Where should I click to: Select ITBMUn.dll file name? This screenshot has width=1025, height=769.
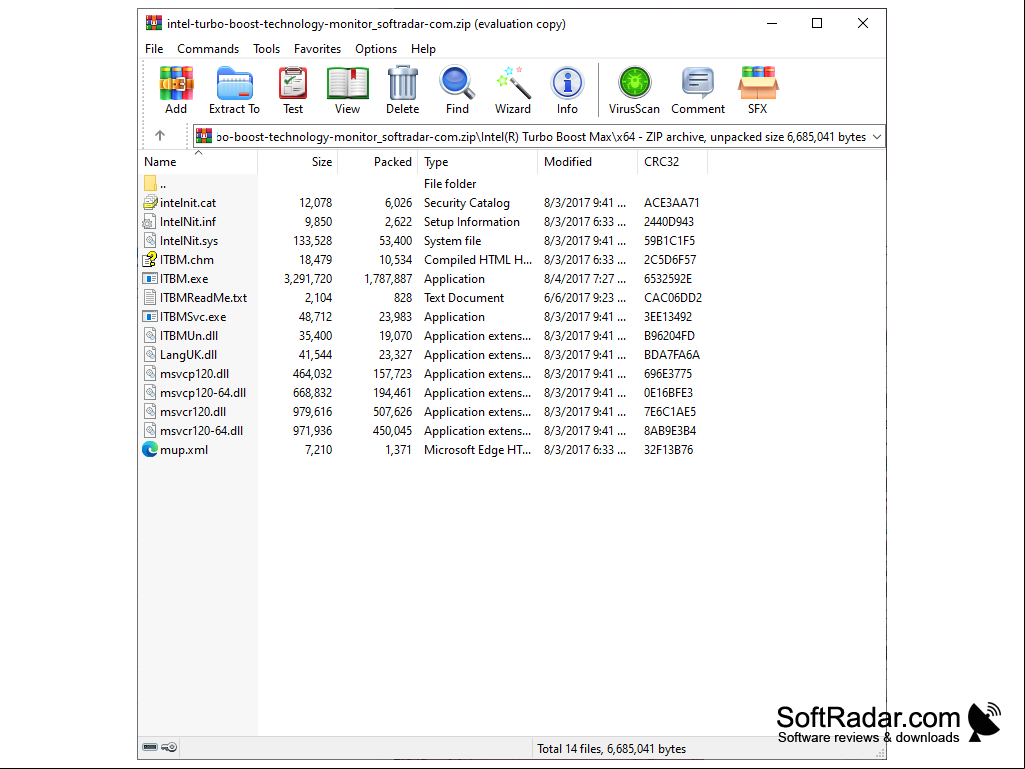[189, 335]
